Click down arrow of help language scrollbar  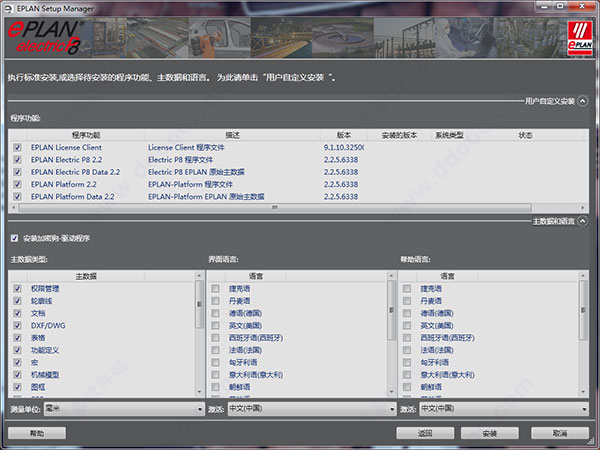pos(583,392)
